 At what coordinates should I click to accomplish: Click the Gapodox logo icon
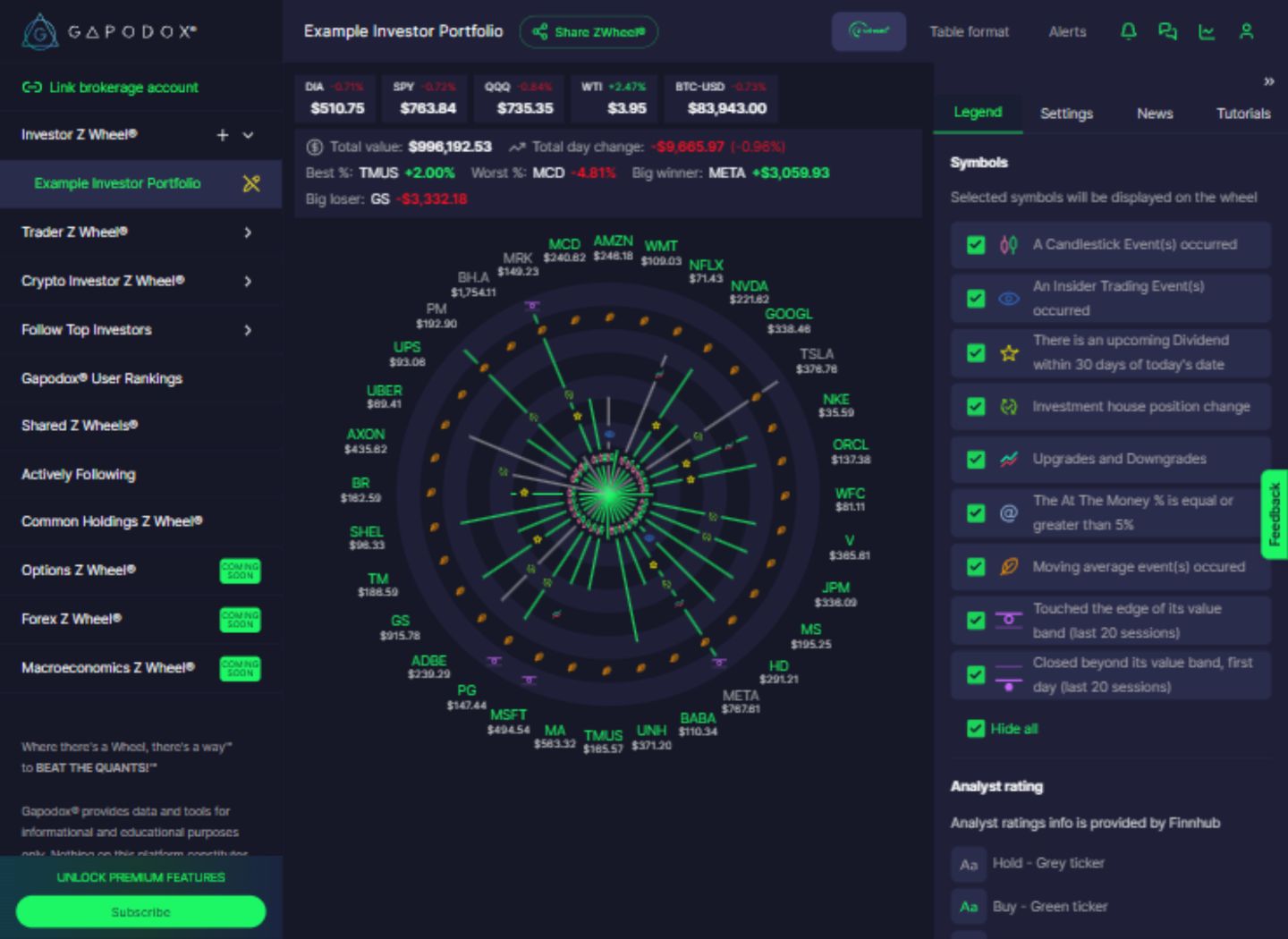pos(39,31)
